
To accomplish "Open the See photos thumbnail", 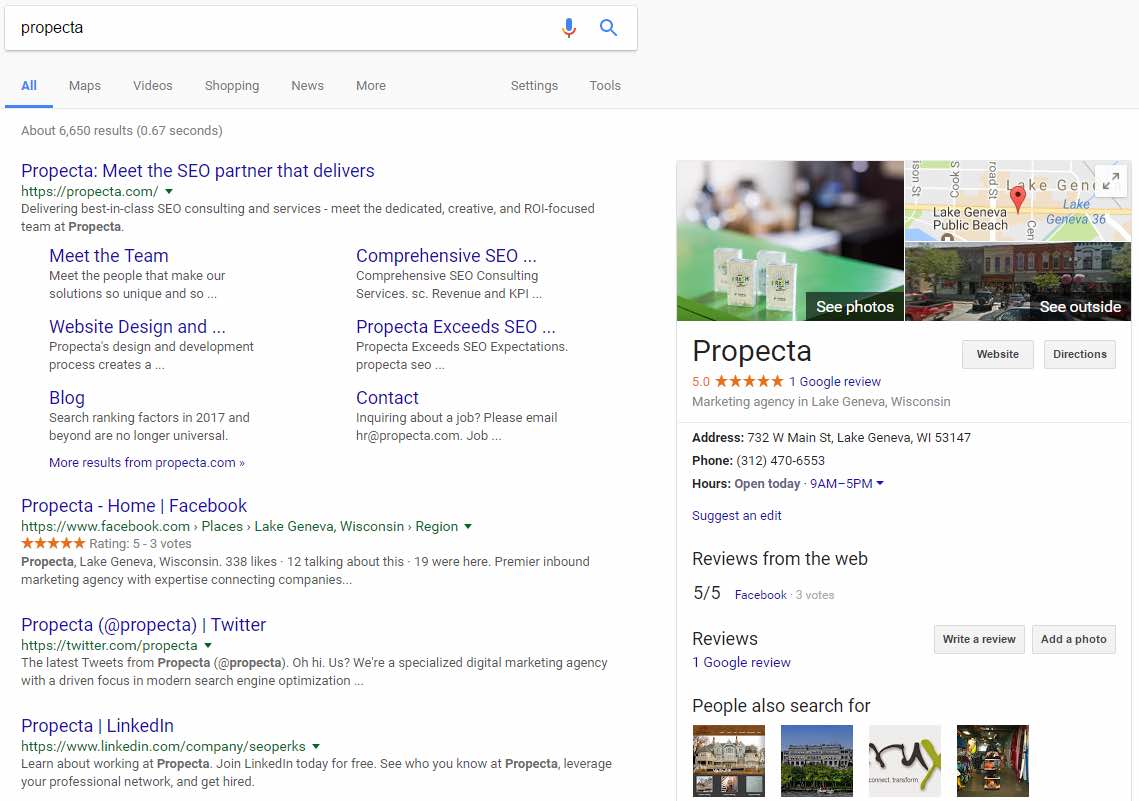I will [790, 240].
